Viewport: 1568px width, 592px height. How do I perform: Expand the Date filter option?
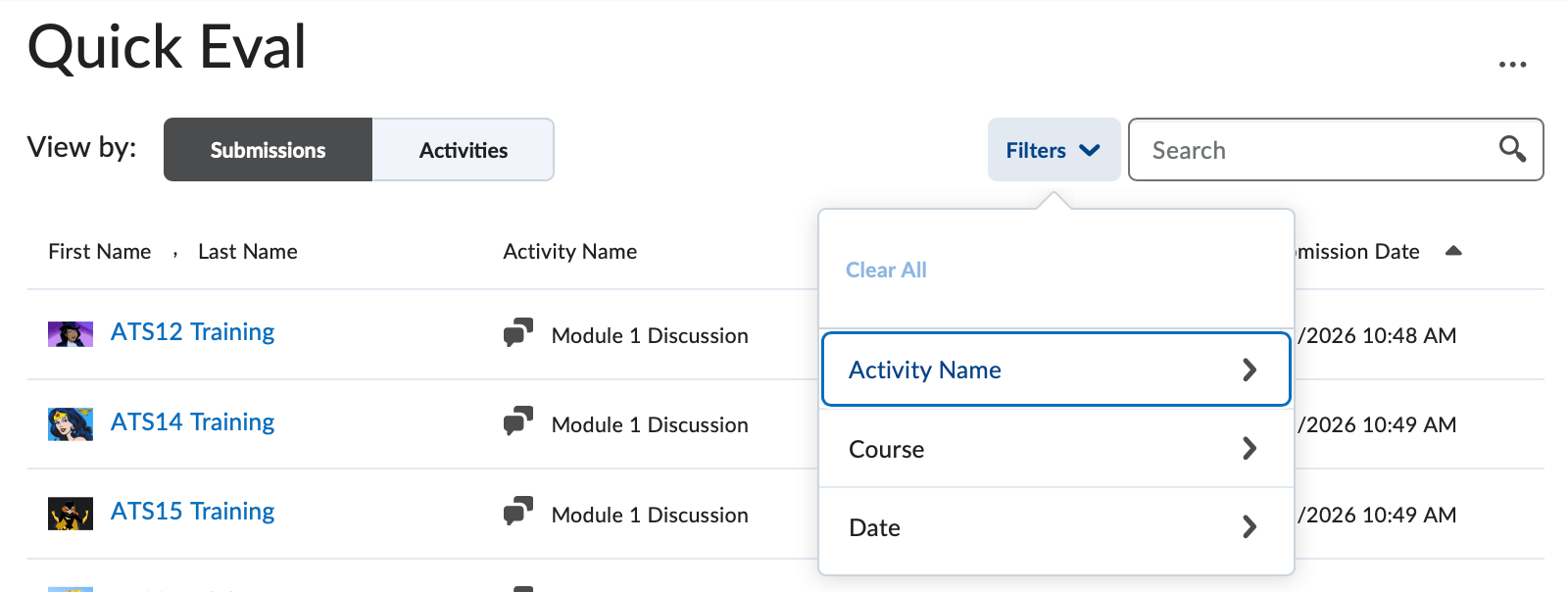(1055, 527)
